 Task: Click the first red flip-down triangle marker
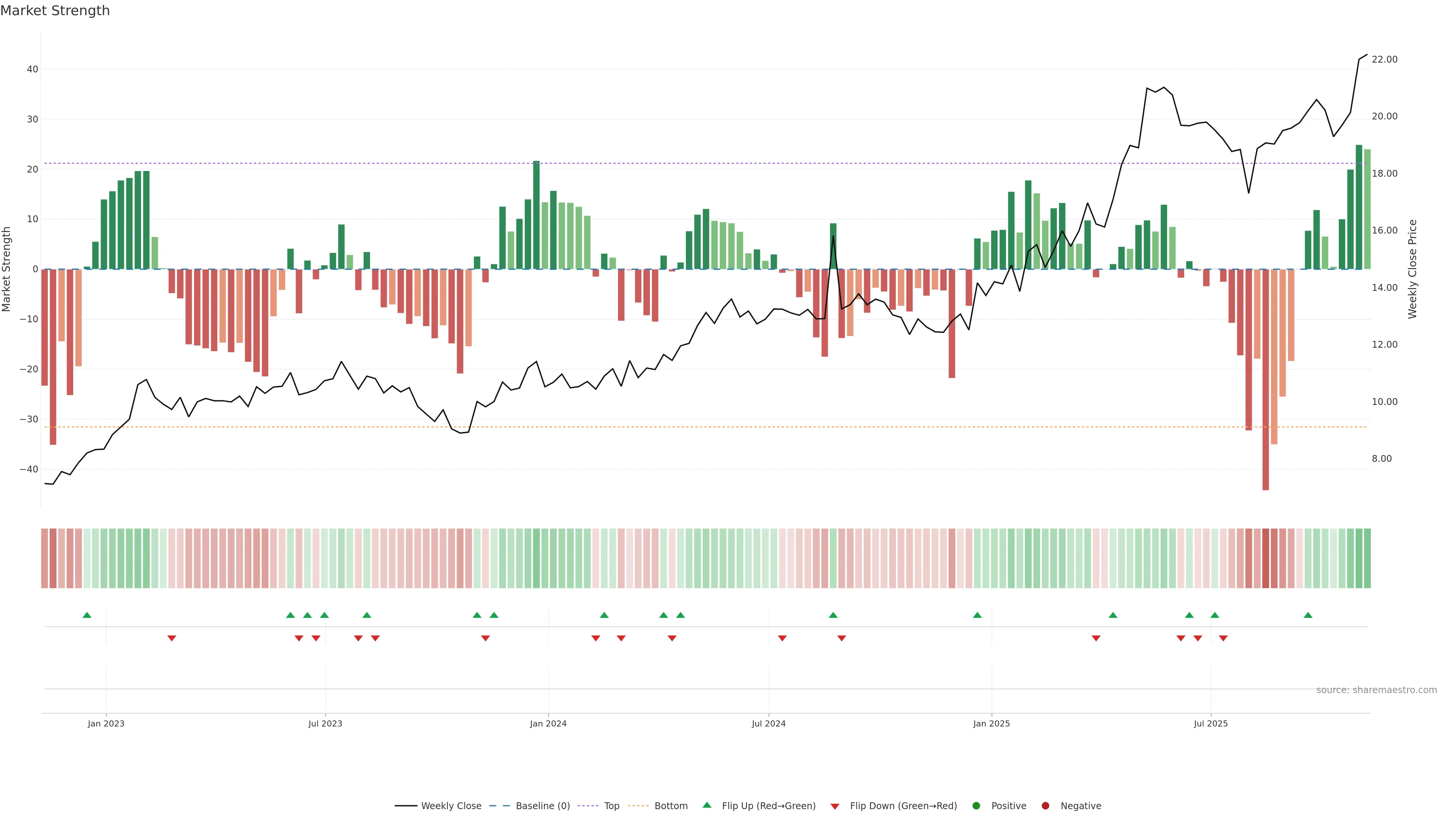coord(172,638)
